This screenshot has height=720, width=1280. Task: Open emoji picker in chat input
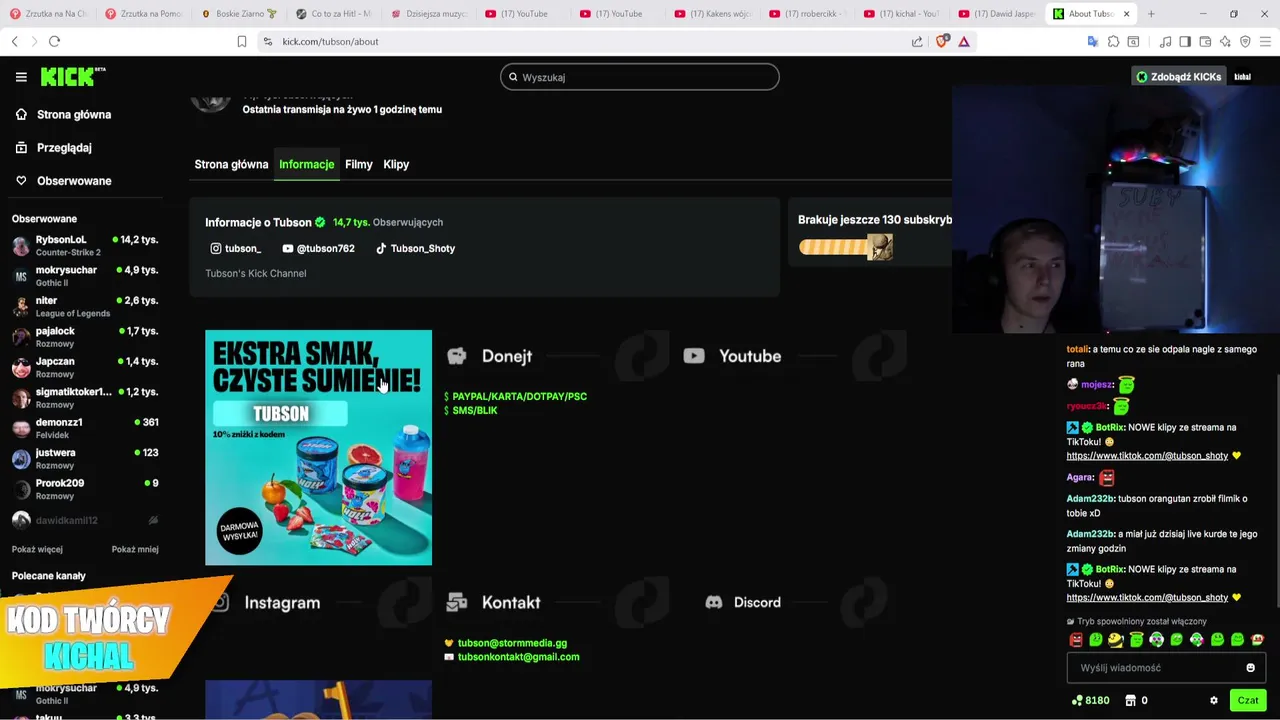[x=1250, y=667]
